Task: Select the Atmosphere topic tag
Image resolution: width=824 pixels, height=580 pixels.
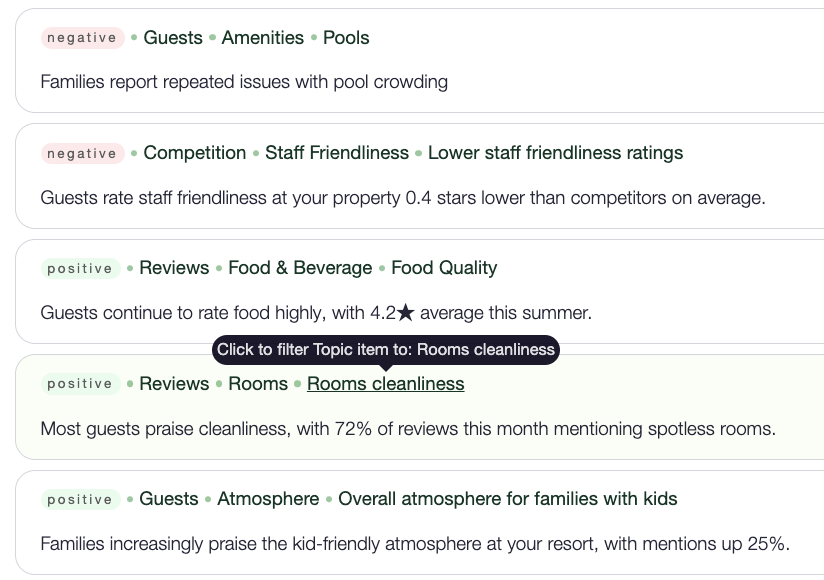Action: 268,499
